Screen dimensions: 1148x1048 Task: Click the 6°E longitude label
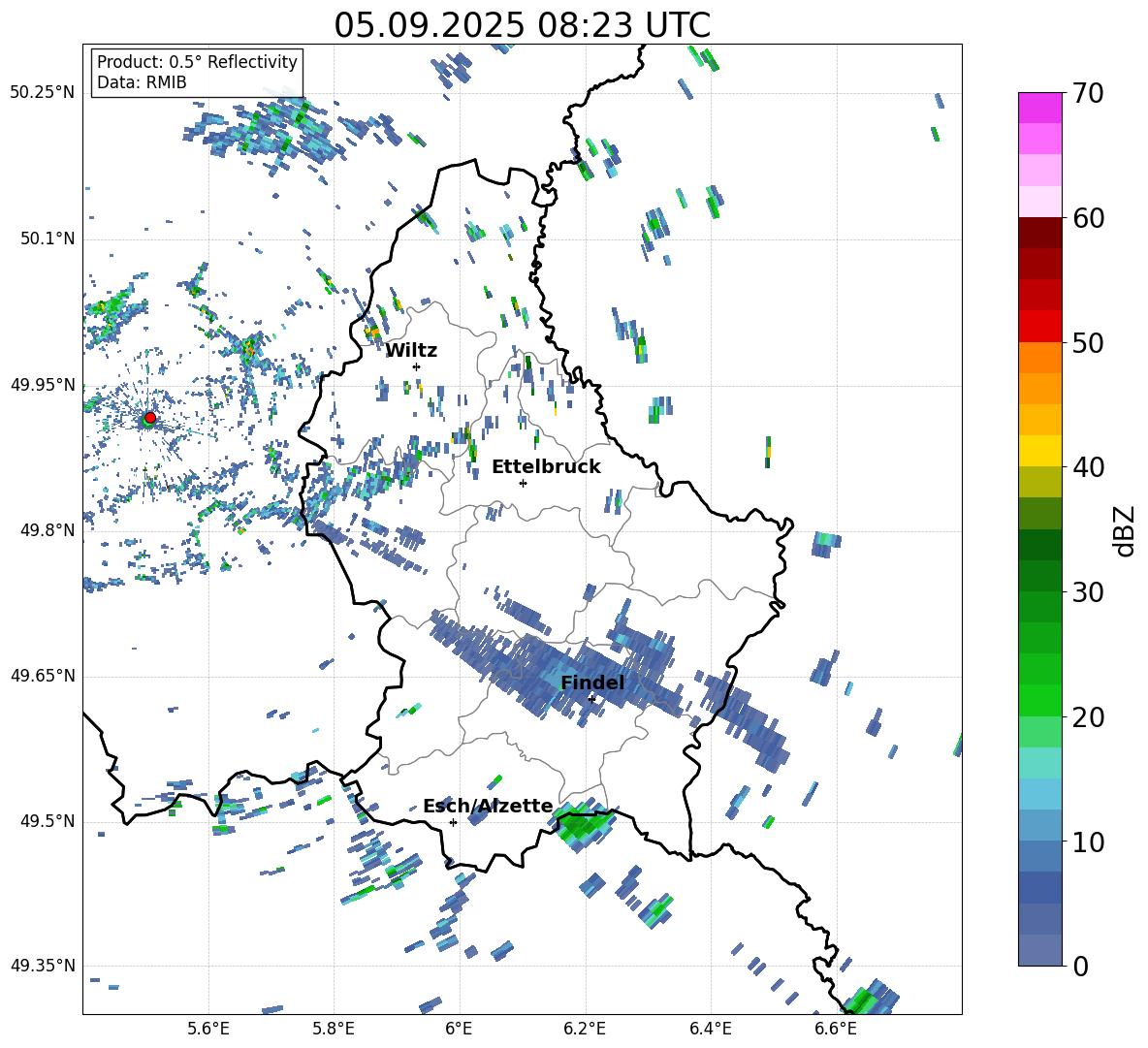(459, 1029)
